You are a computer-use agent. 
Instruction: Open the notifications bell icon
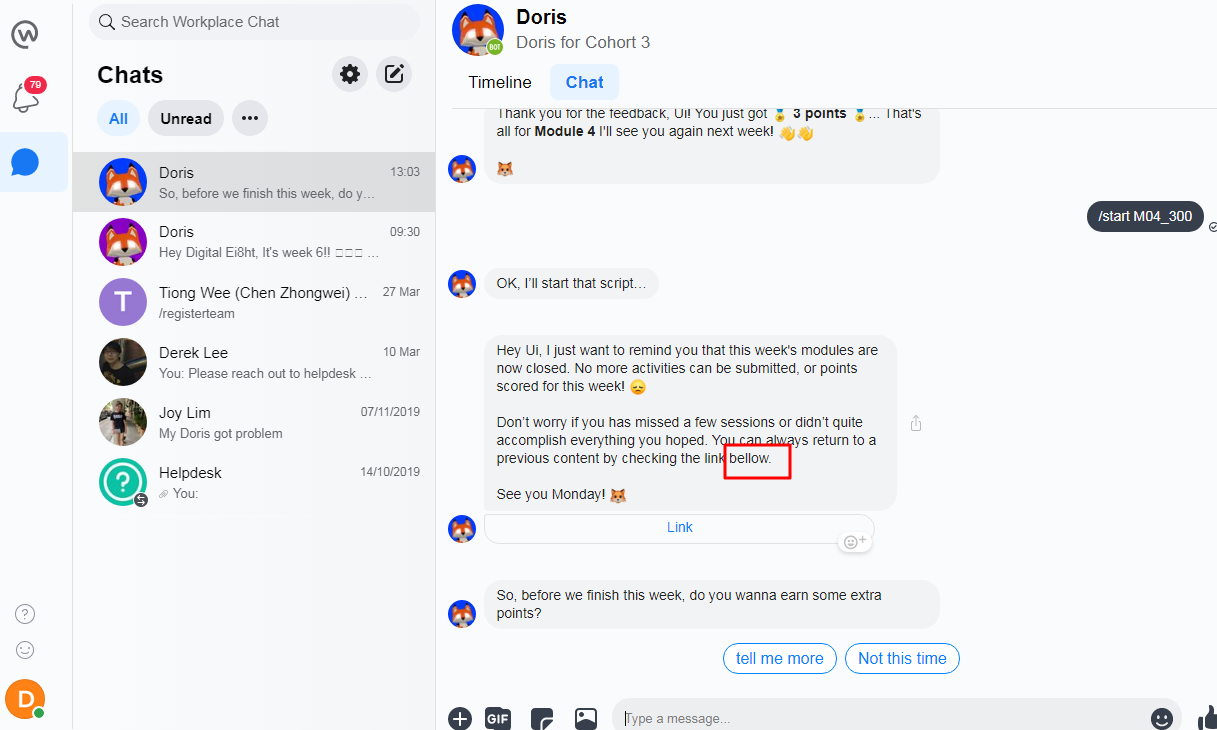click(x=26, y=98)
